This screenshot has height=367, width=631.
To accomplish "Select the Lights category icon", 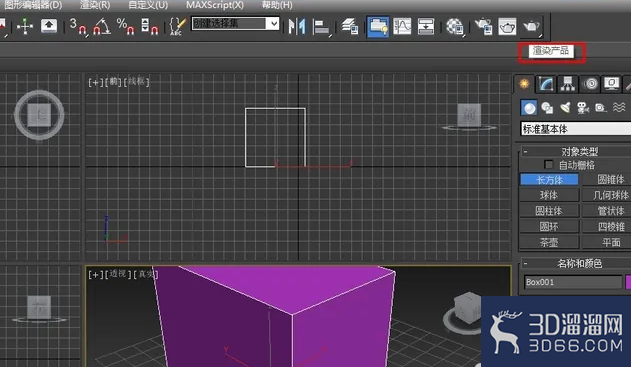I will 565,108.
